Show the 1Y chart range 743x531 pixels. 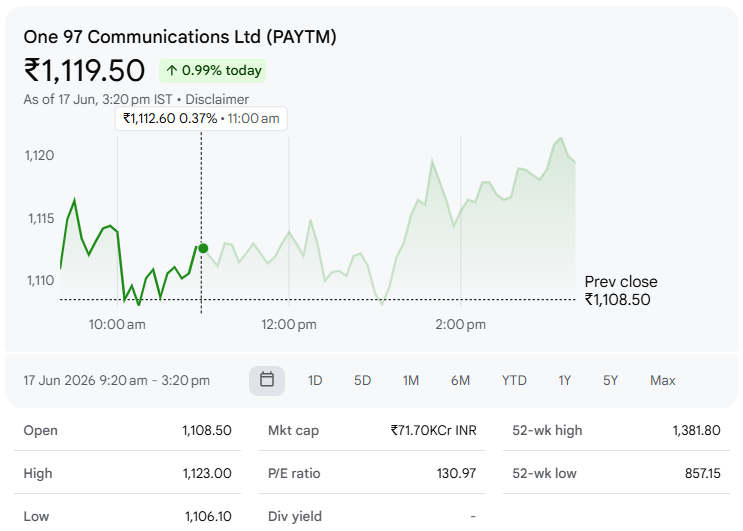tap(564, 381)
